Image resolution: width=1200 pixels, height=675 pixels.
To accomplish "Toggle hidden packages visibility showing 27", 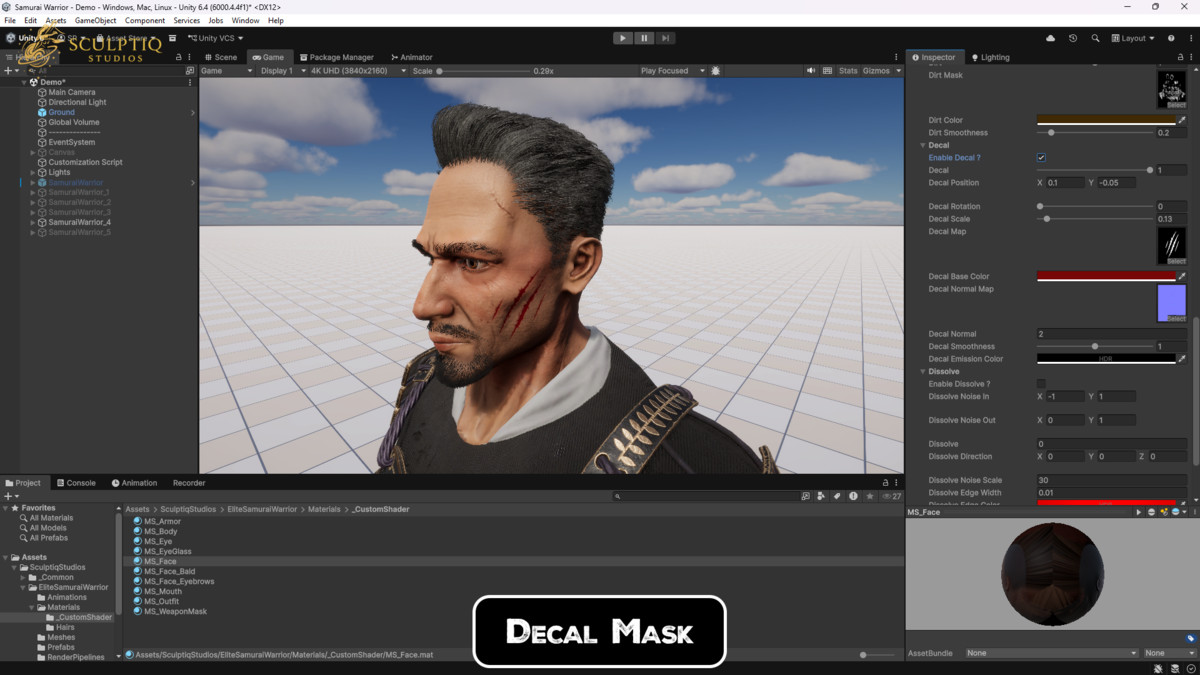I will tap(892, 496).
